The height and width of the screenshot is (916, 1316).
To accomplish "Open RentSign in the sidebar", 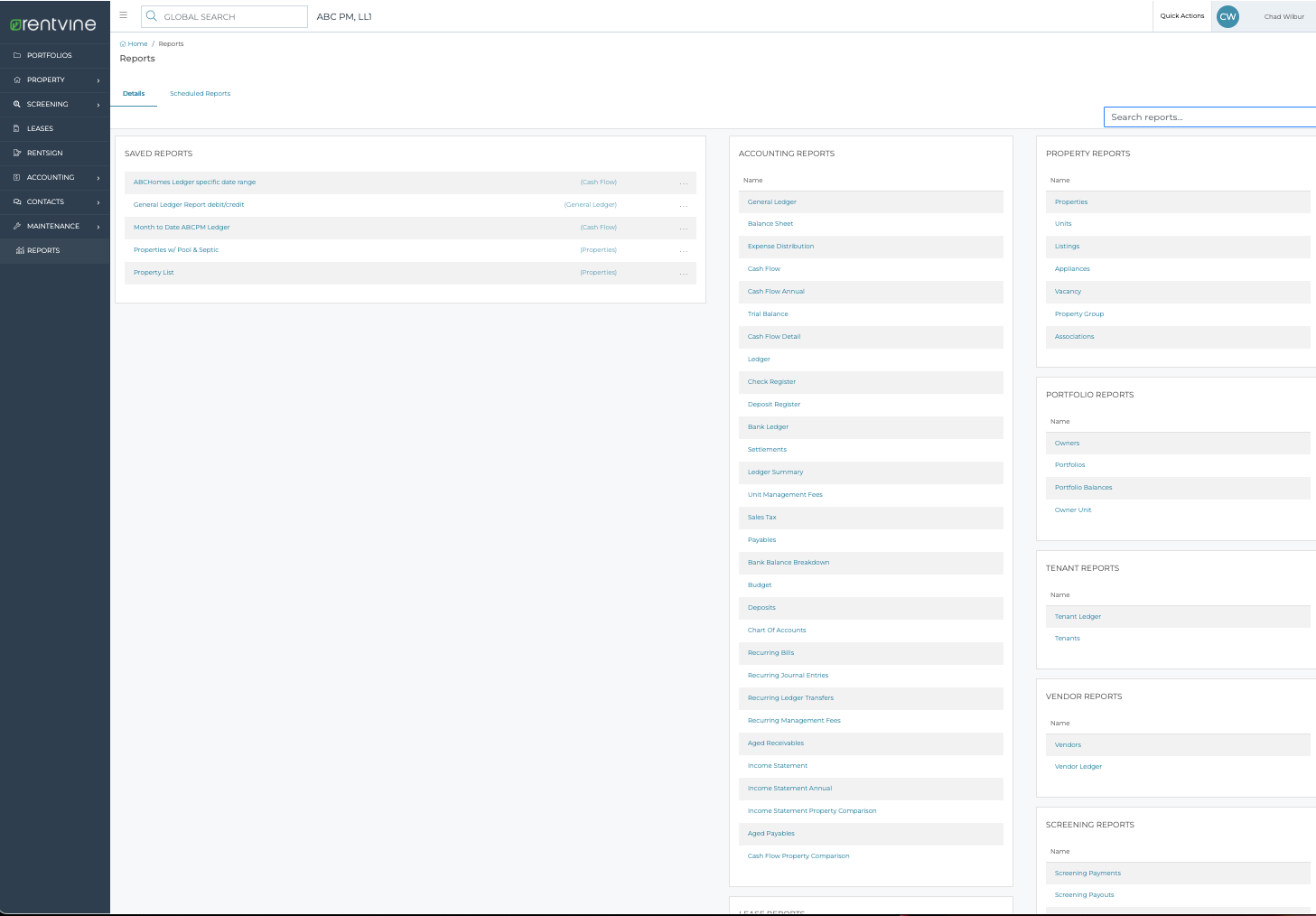I will click(45, 153).
